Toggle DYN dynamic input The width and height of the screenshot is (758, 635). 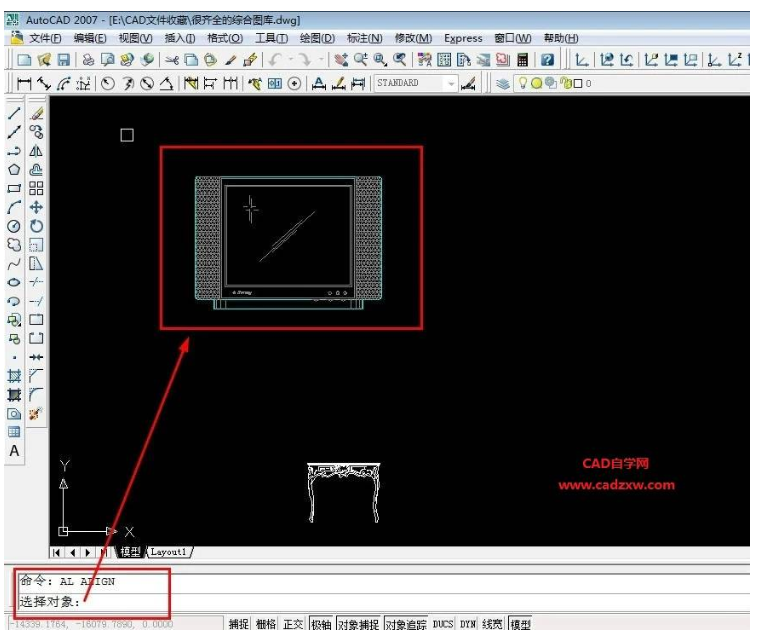pos(468,624)
